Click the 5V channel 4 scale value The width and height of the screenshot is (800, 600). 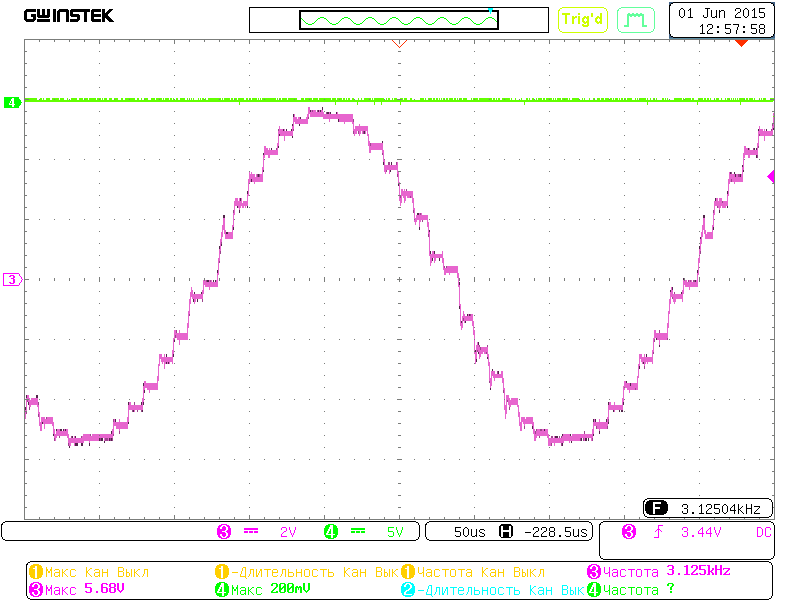tap(395, 532)
